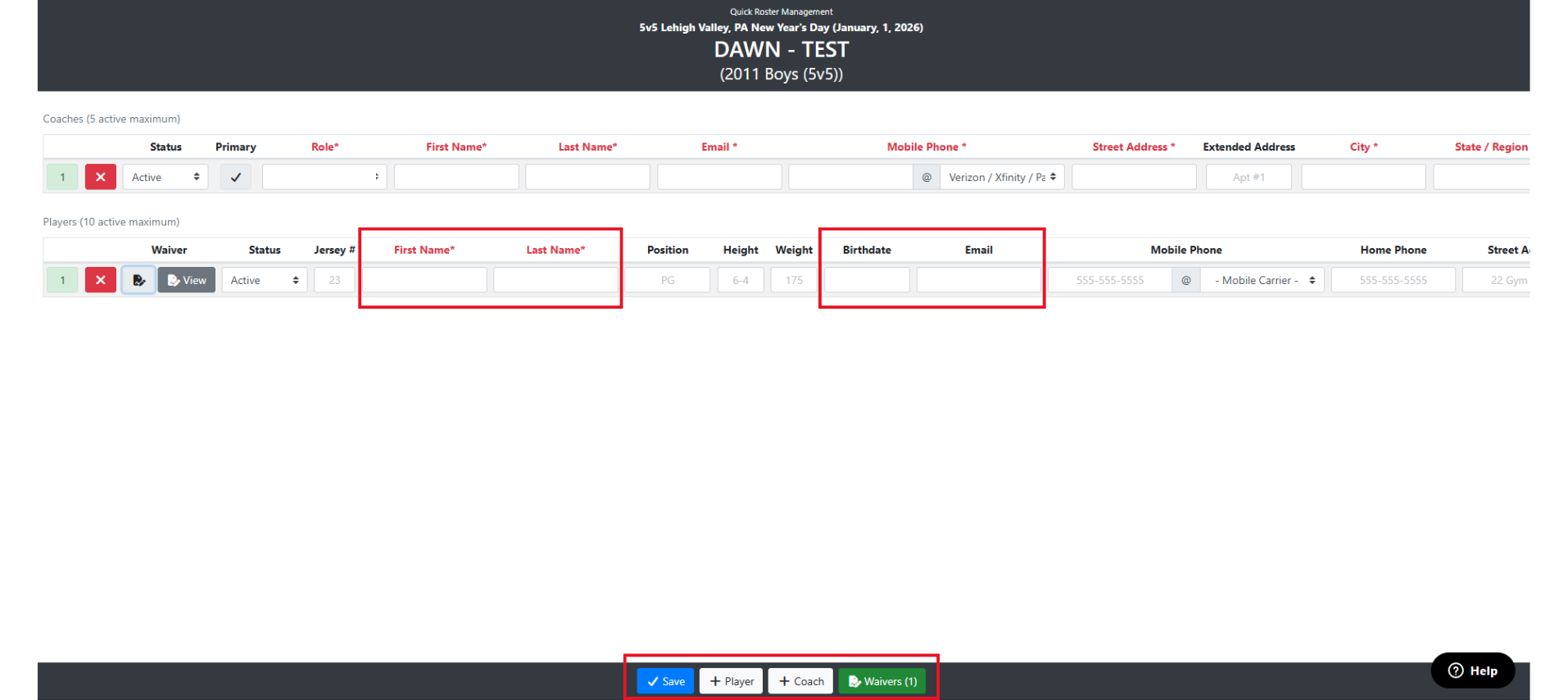Screen dimensions: 1568x700
Task: Add a new player with + Player
Action: 732,681
